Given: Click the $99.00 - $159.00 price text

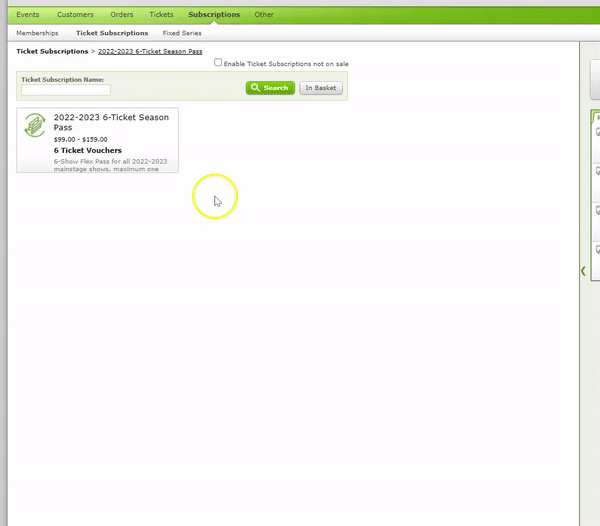Looking at the screenshot, I should pyautogui.click(x=80, y=140).
